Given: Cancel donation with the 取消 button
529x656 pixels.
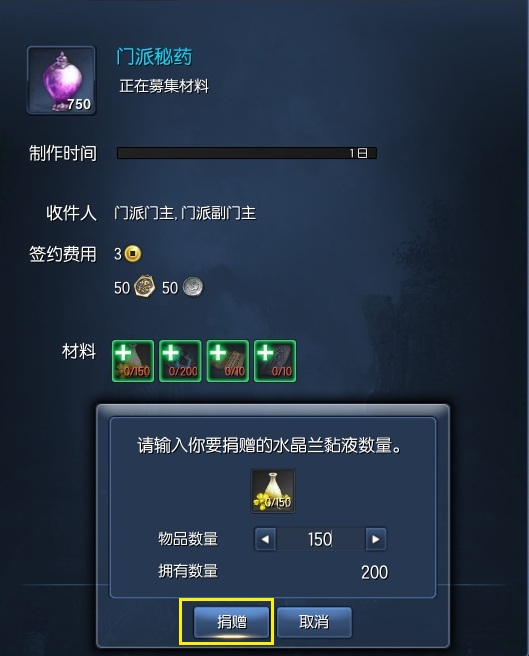Looking at the screenshot, I should (x=314, y=622).
